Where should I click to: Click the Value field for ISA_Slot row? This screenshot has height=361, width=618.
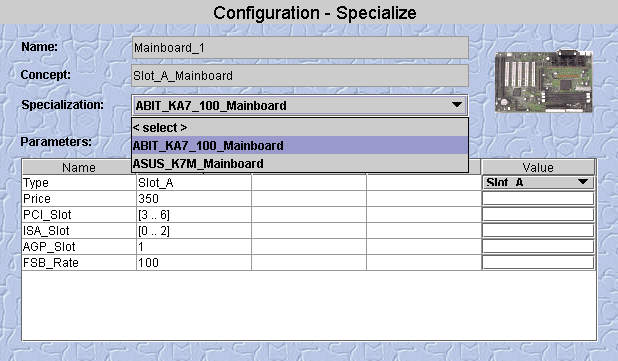pos(538,231)
